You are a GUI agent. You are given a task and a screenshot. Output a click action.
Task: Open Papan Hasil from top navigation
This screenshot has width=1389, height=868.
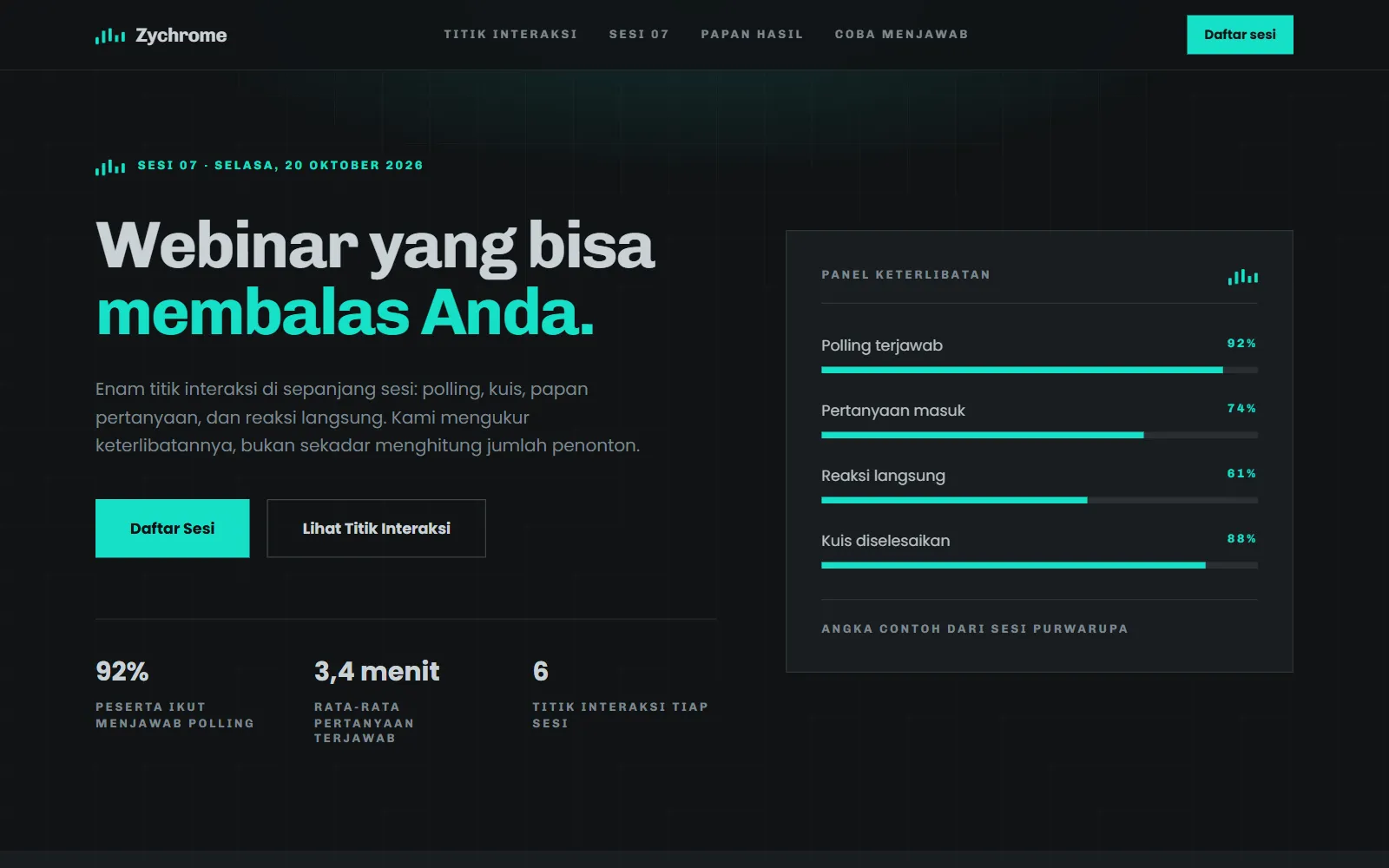click(752, 35)
